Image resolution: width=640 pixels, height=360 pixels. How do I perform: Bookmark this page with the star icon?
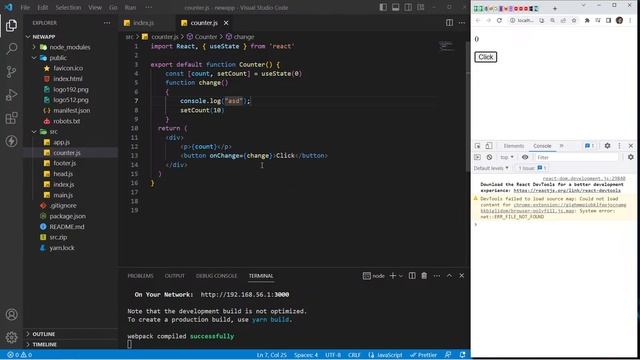574,20
